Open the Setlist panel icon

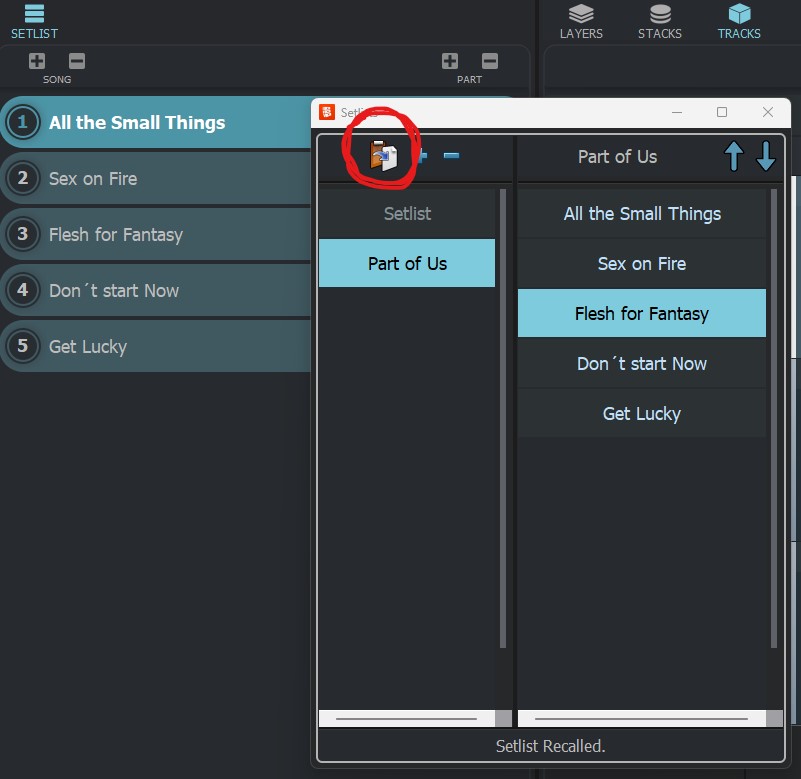(x=34, y=21)
